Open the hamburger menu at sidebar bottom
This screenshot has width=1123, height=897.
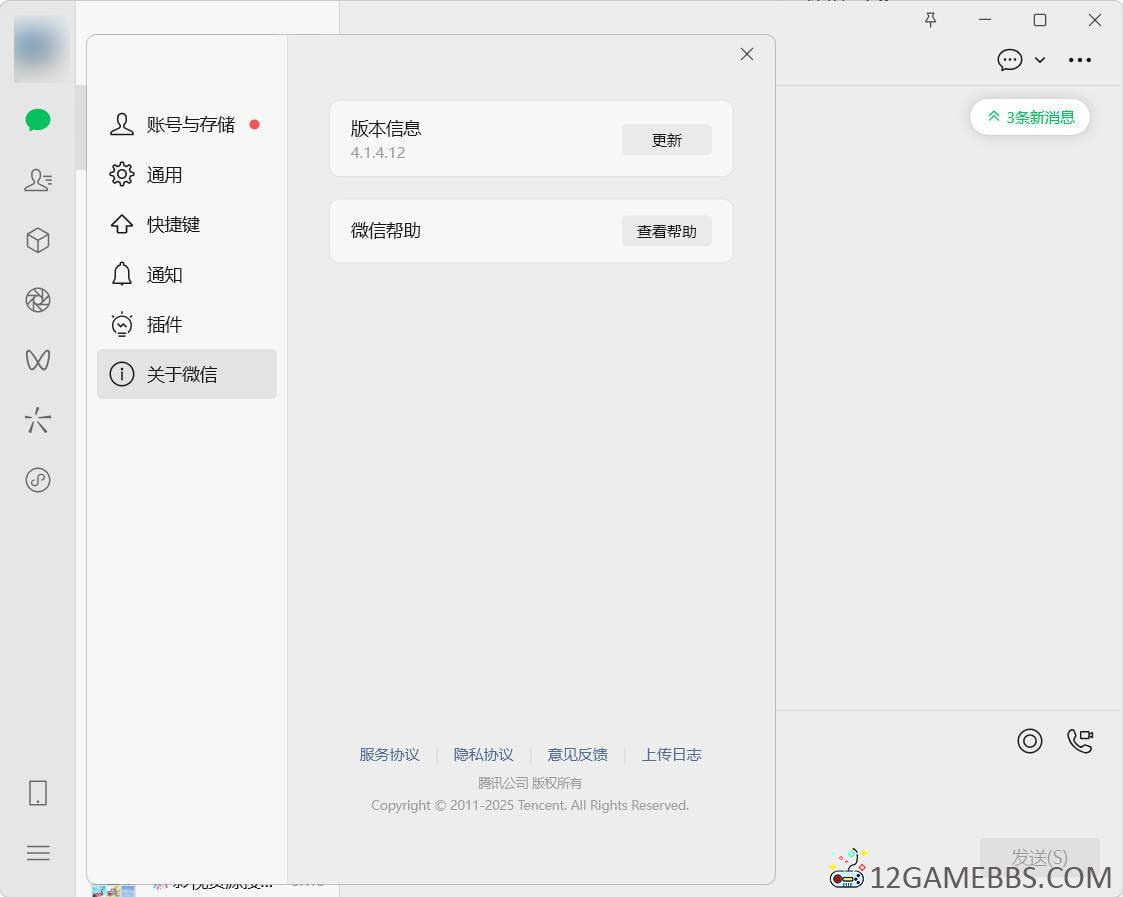point(38,853)
